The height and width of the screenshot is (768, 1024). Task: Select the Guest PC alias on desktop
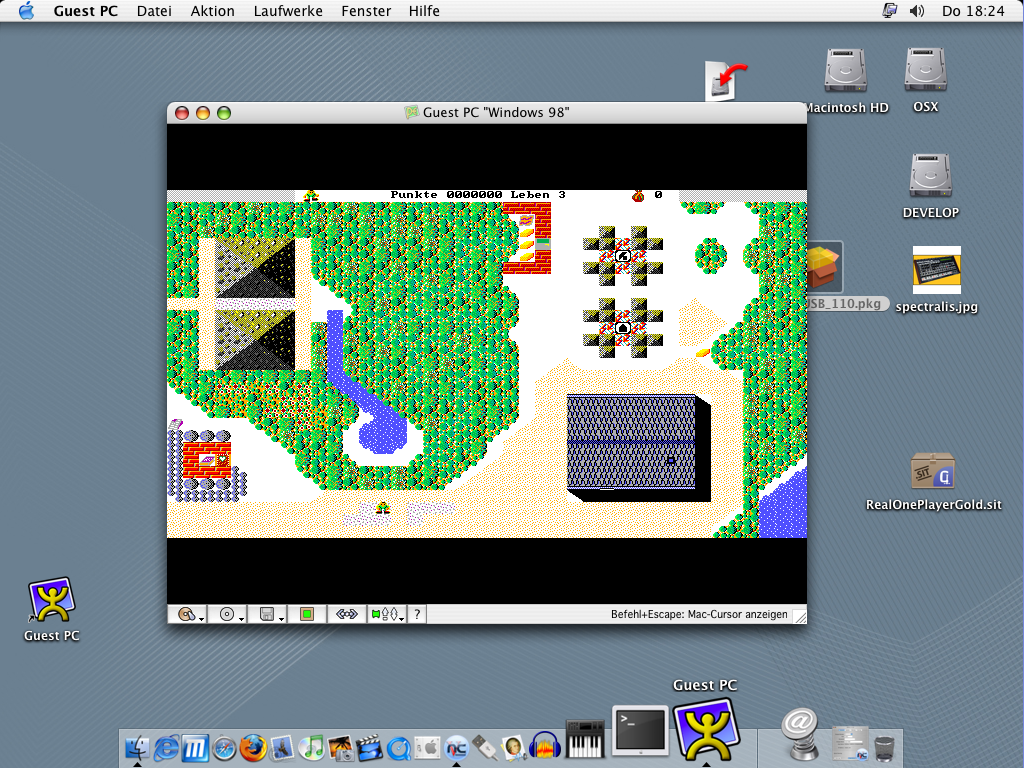click(x=52, y=600)
